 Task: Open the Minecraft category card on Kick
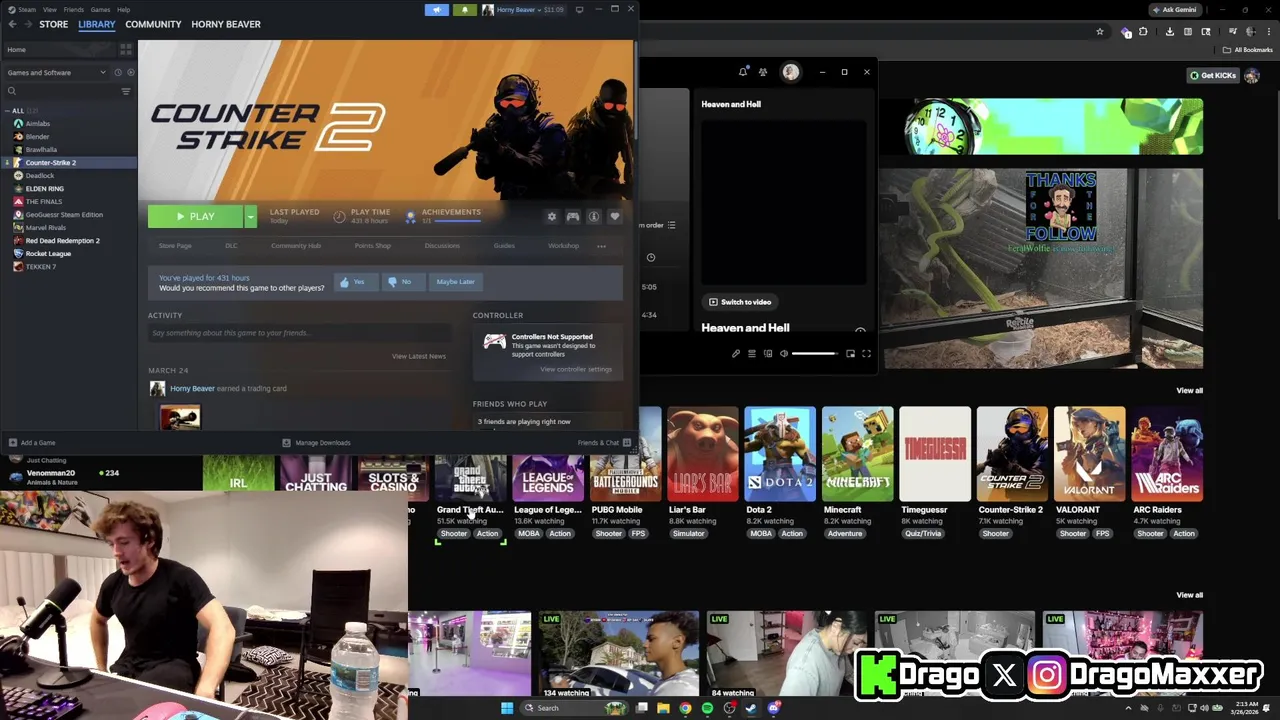pos(857,454)
